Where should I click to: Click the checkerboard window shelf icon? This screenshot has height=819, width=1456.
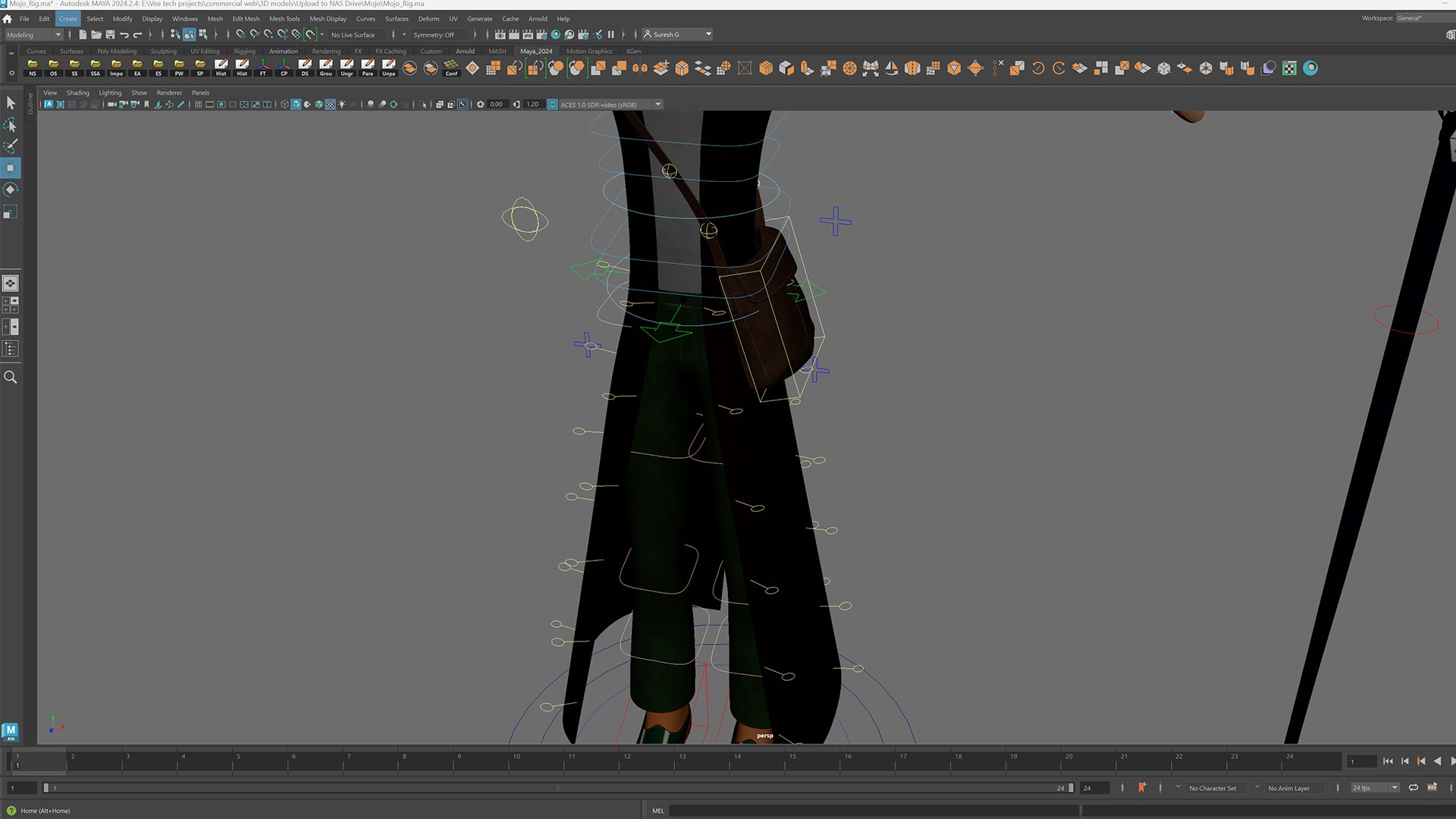click(x=1289, y=68)
